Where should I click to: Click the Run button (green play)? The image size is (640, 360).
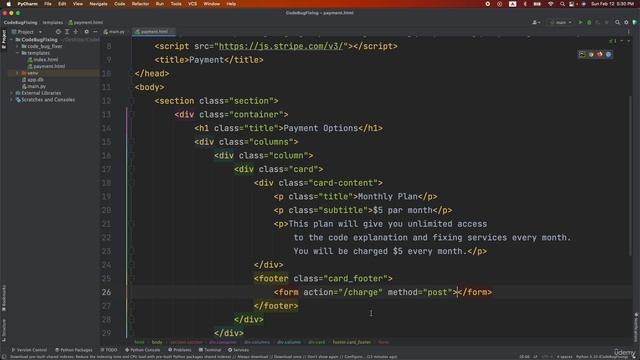pyautogui.click(x=580, y=22)
